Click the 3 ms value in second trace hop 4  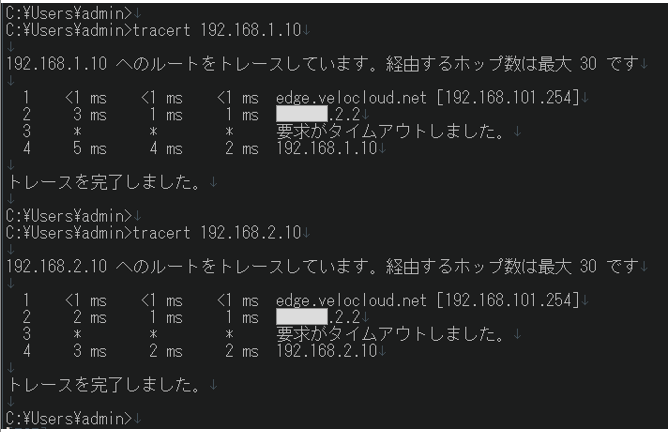89,351
